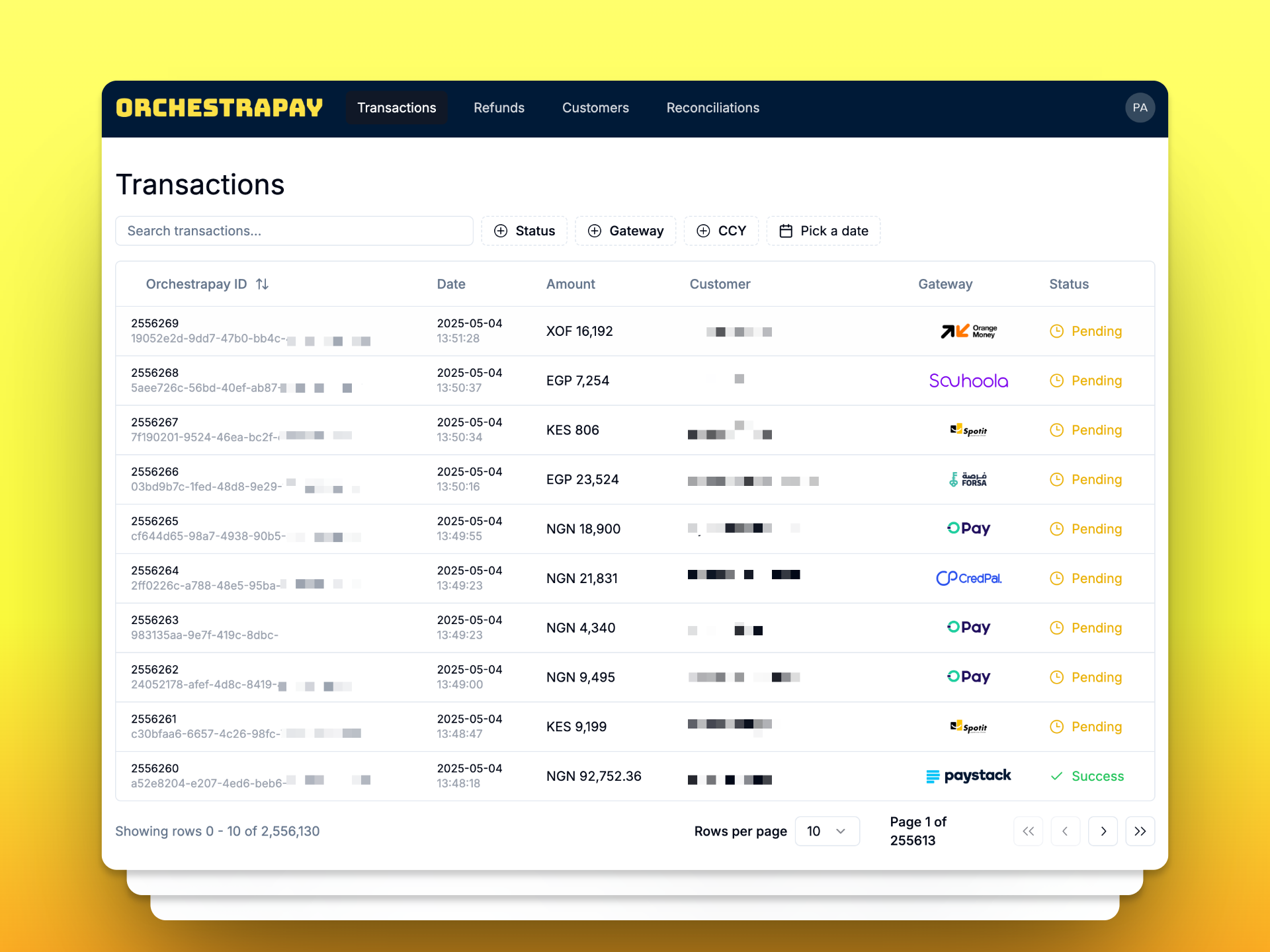Open the CCY currency filter
This screenshot has height=952, width=1270.
(x=721, y=231)
